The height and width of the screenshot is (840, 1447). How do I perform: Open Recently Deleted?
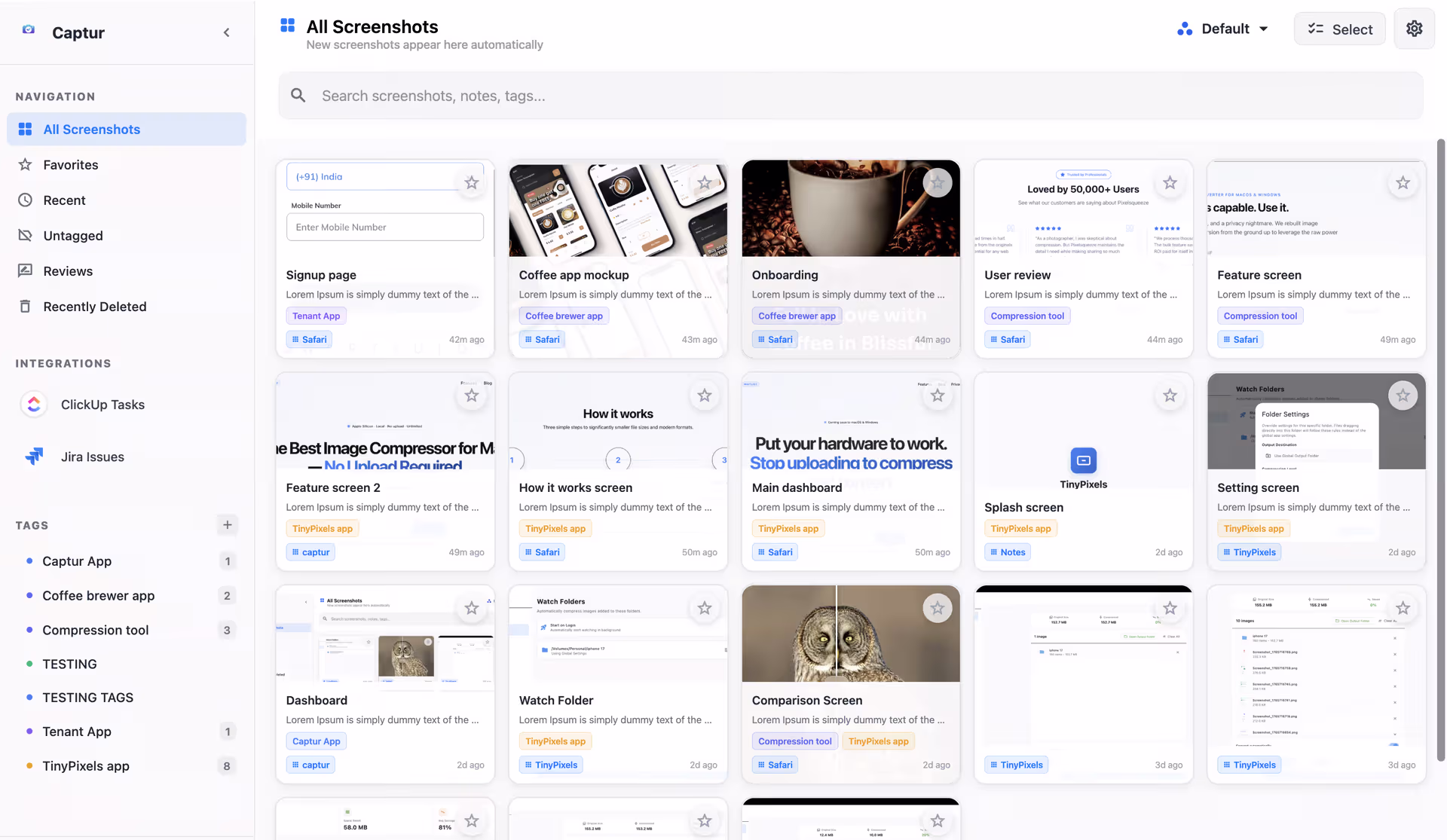pyautogui.click(x=127, y=306)
